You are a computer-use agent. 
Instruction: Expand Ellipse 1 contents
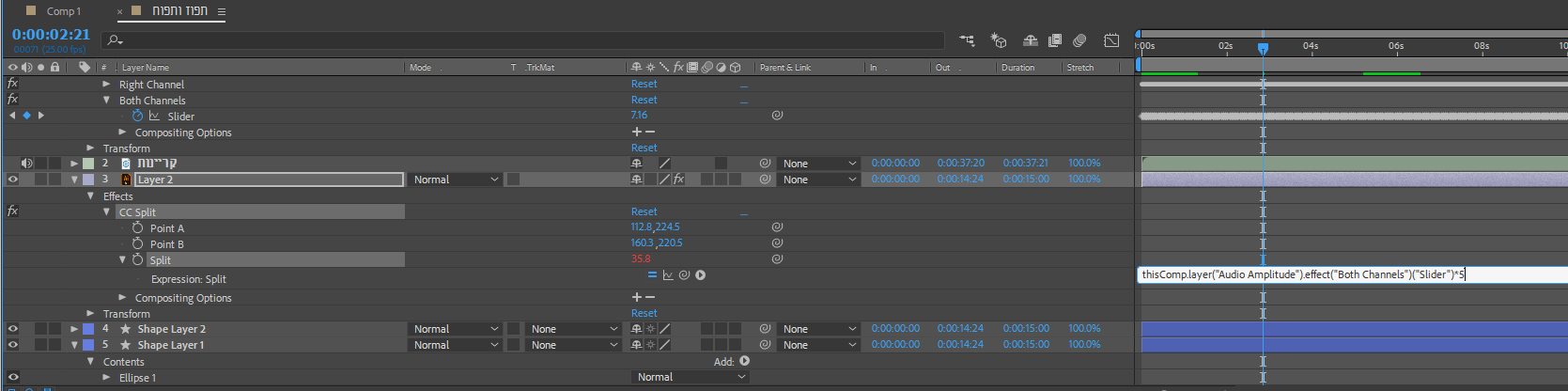pyautogui.click(x=106, y=377)
